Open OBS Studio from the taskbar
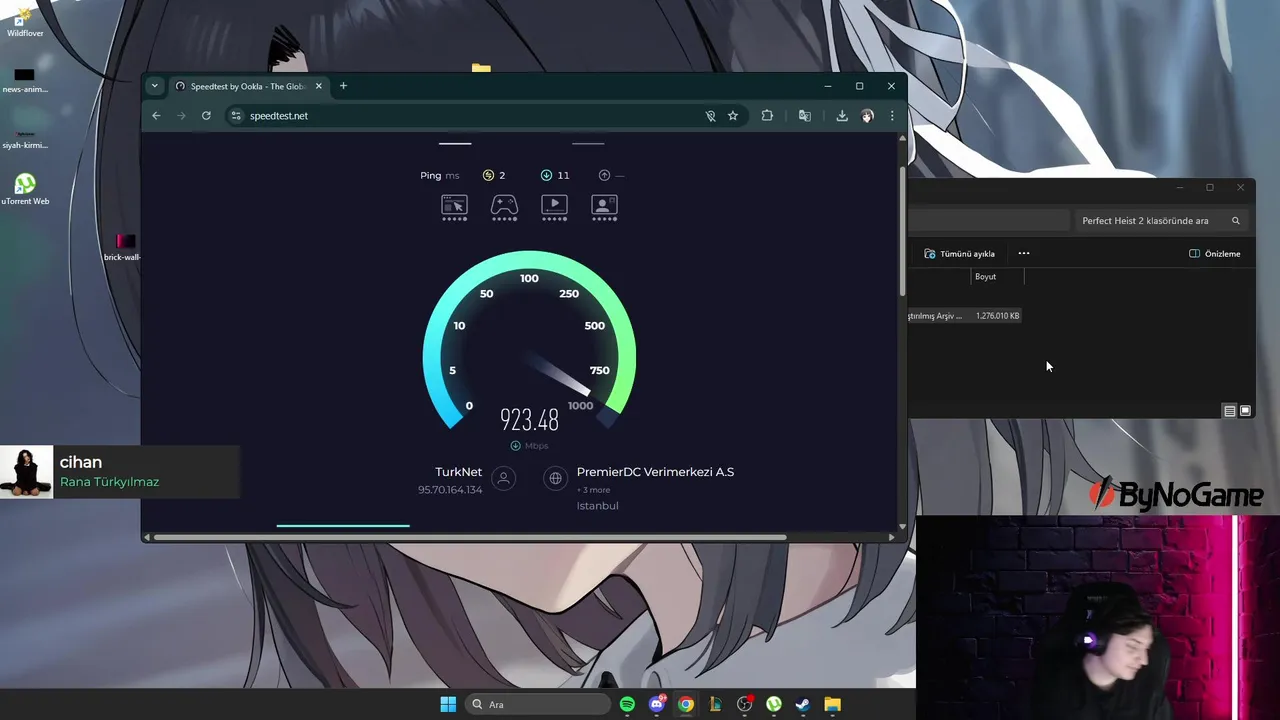 [745, 704]
